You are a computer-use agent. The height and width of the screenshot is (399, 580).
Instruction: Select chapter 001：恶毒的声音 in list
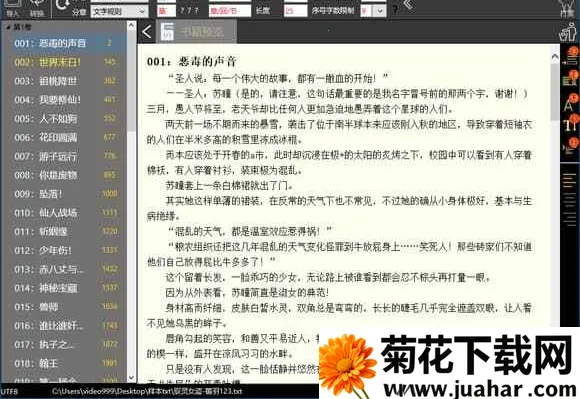(64, 43)
